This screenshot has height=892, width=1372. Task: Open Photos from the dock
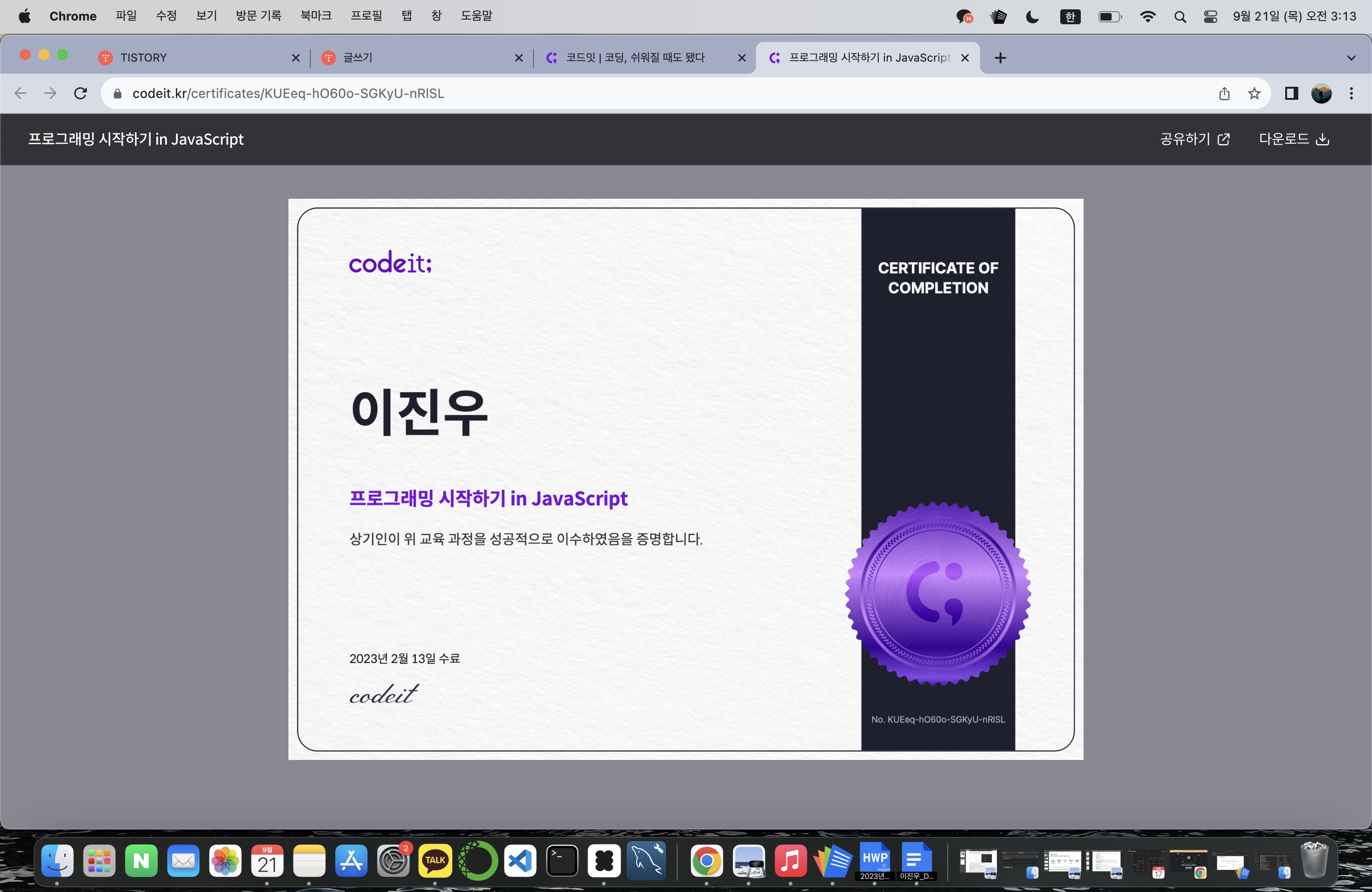point(225,861)
